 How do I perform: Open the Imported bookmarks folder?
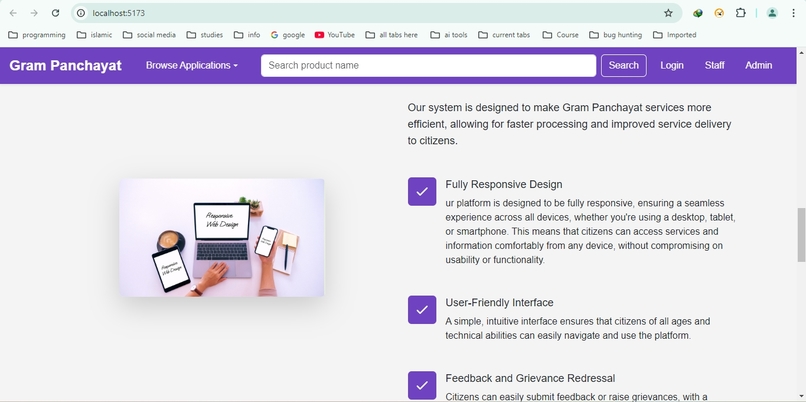pos(674,35)
